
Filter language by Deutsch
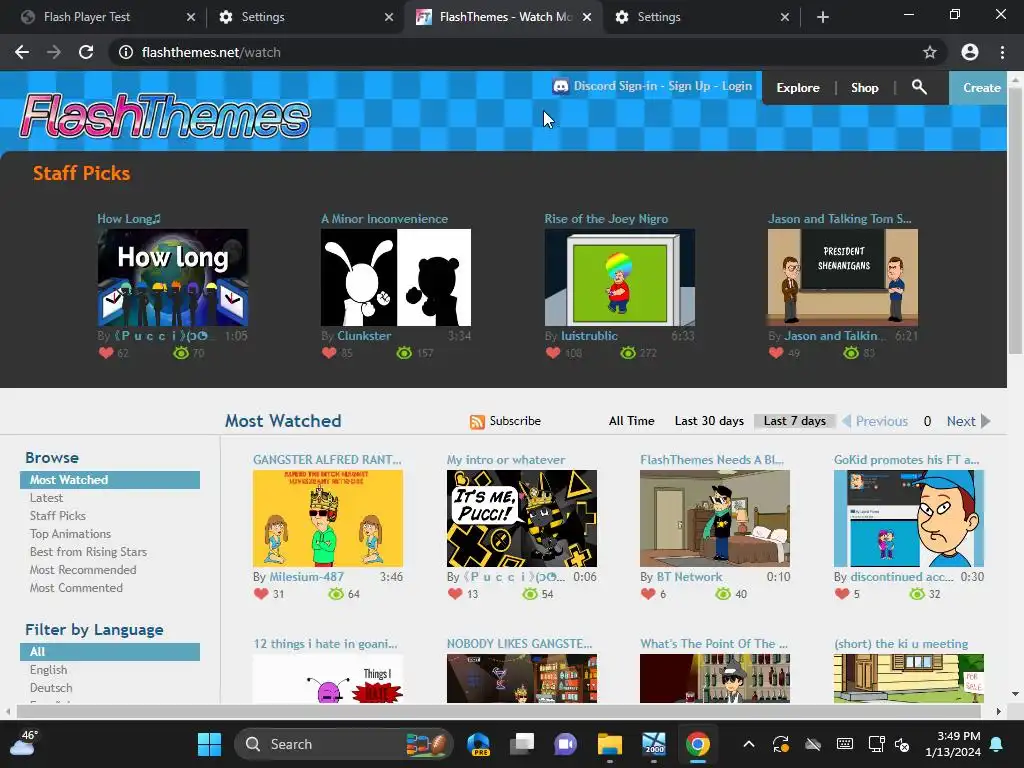51,688
